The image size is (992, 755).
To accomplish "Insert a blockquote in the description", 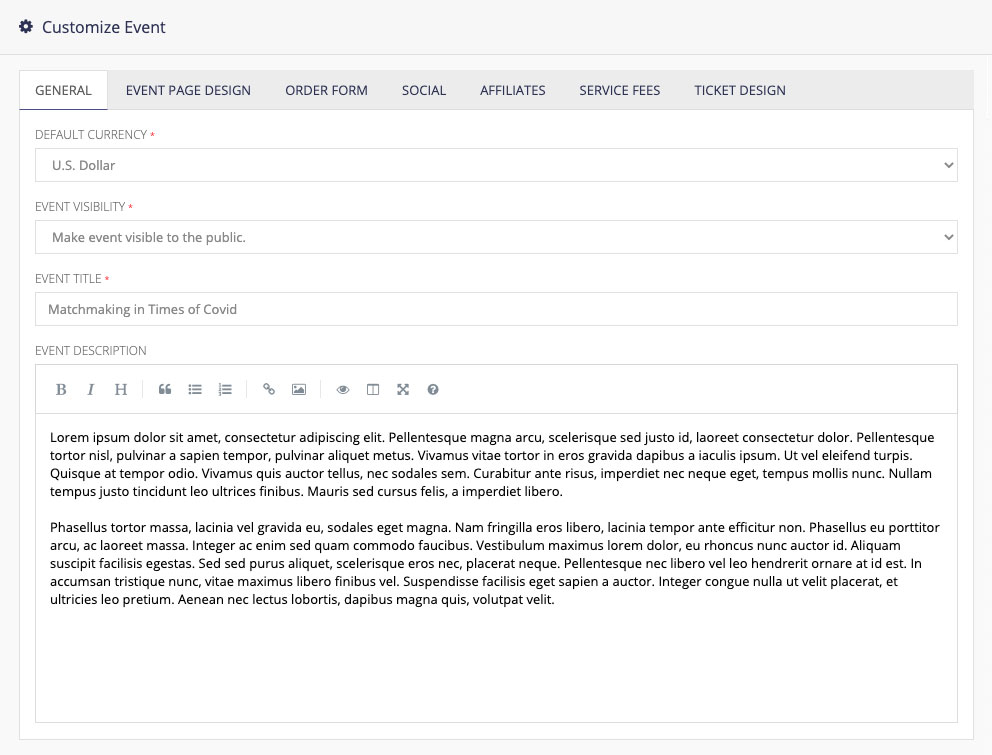I will [164, 389].
